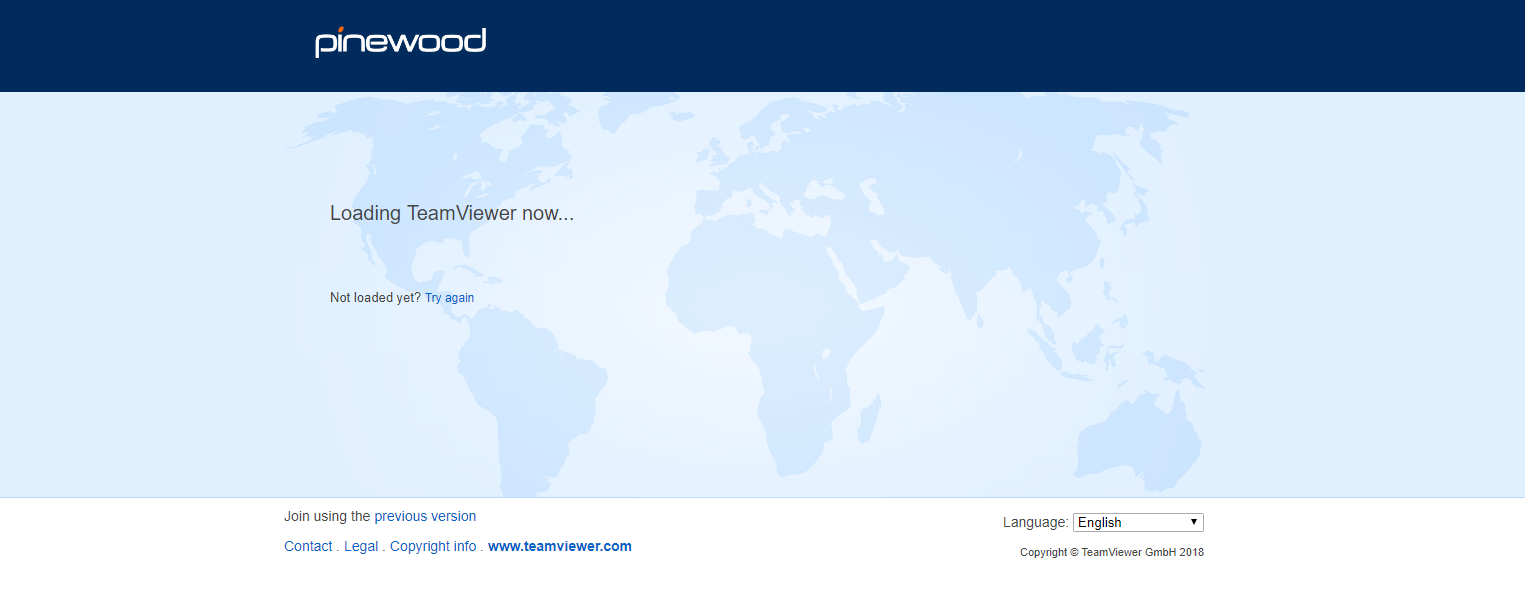Open the Copyright info link
Viewport: 1525px width, 614px height.
pos(433,546)
